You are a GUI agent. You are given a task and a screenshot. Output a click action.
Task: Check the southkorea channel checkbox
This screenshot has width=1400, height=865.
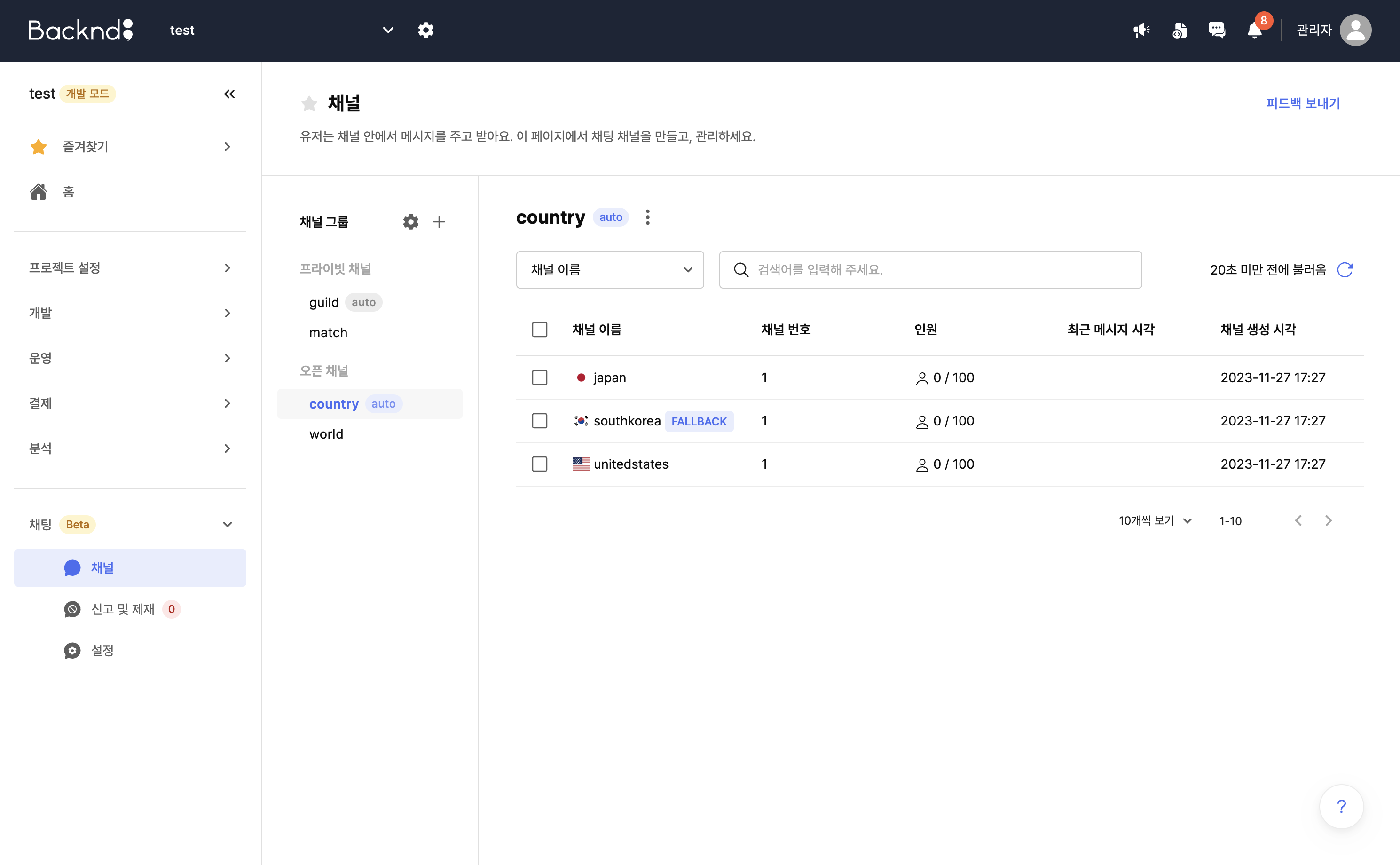click(x=539, y=421)
